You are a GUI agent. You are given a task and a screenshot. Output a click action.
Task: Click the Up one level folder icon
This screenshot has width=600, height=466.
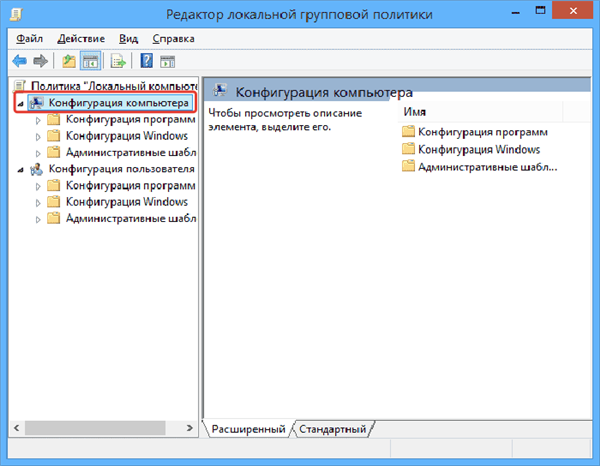pyautogui.click(x=69, y=61)
